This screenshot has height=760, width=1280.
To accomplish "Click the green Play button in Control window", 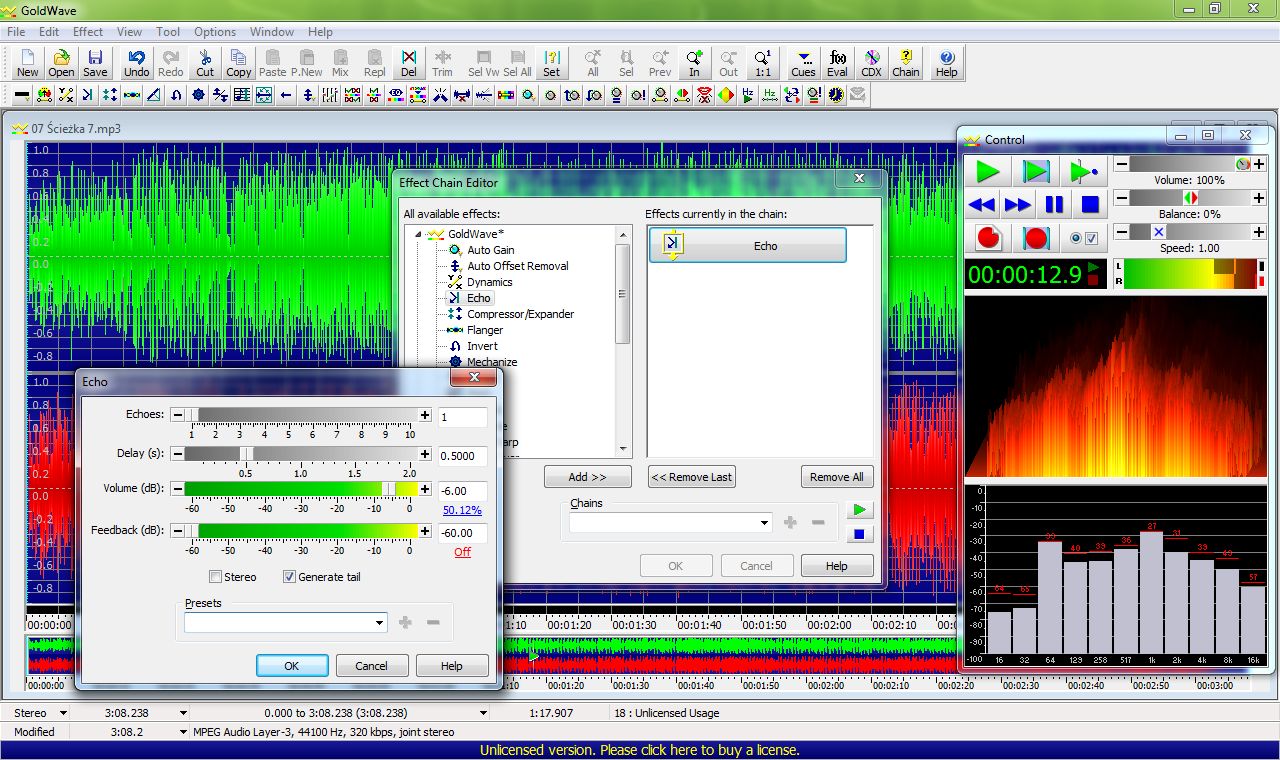I will 988,171.
